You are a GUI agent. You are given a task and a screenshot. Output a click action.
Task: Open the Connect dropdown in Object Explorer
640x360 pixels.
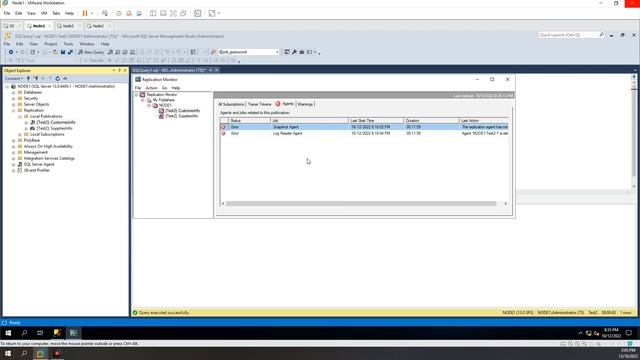14,78
